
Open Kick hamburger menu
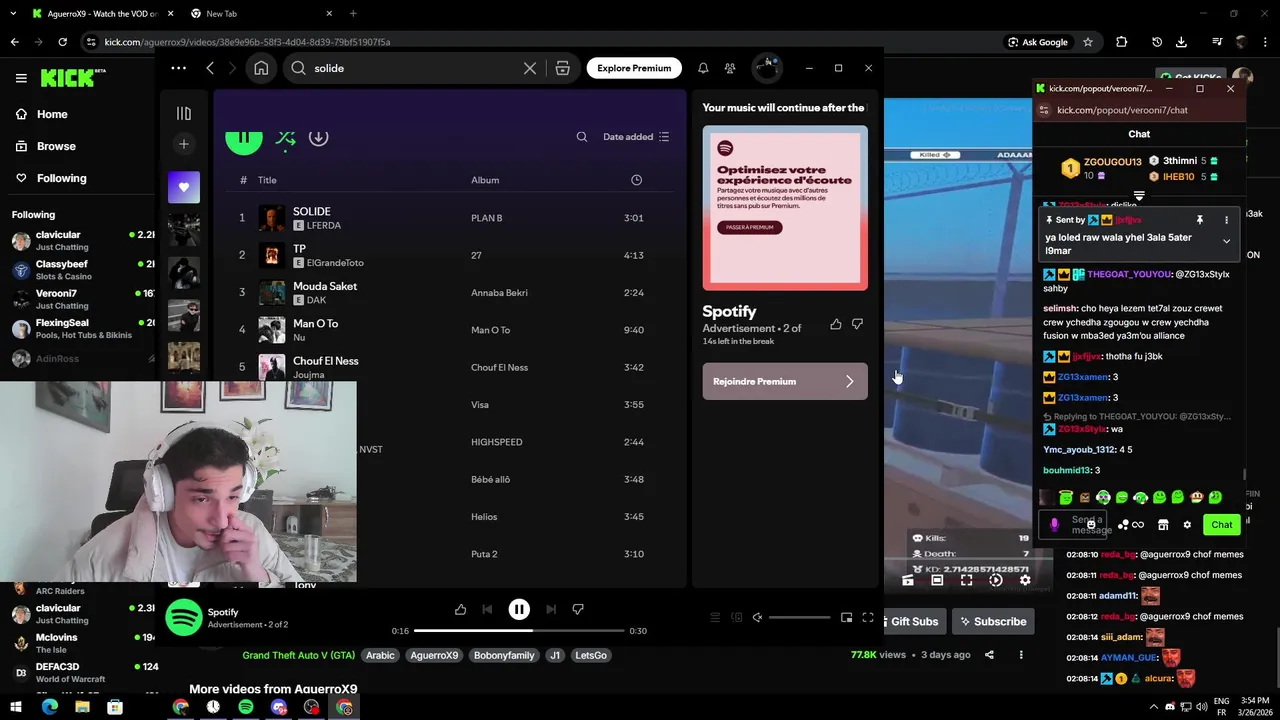(x=21, y=78)
